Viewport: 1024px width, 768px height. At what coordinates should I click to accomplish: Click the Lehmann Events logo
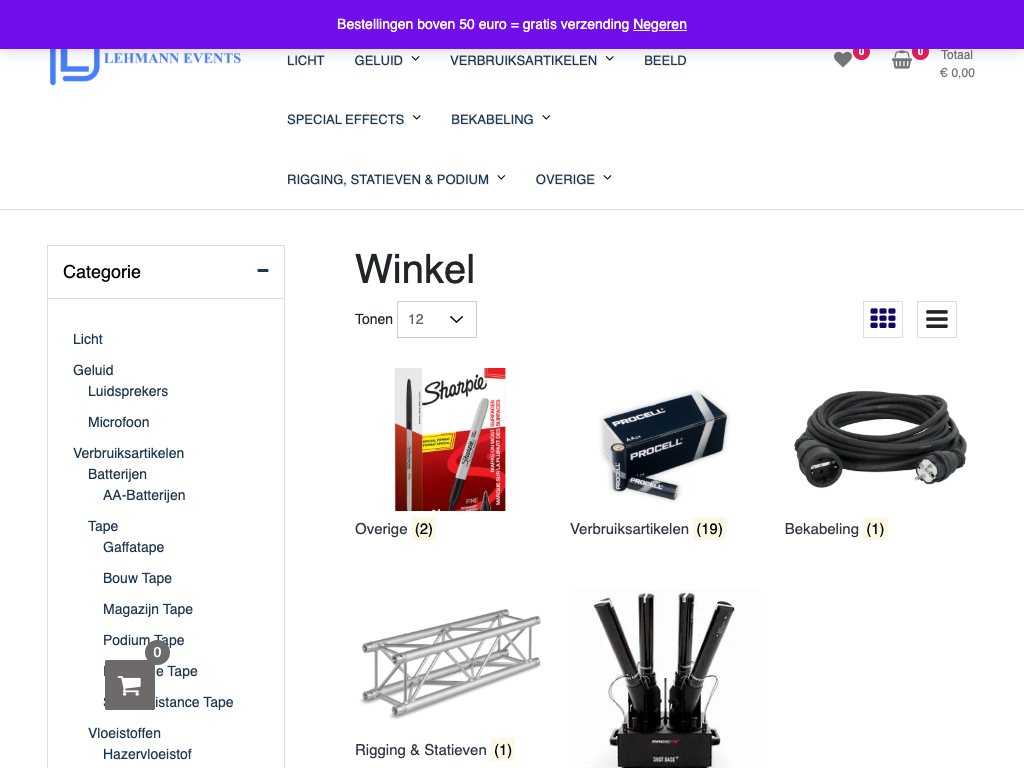coord(146,65)
